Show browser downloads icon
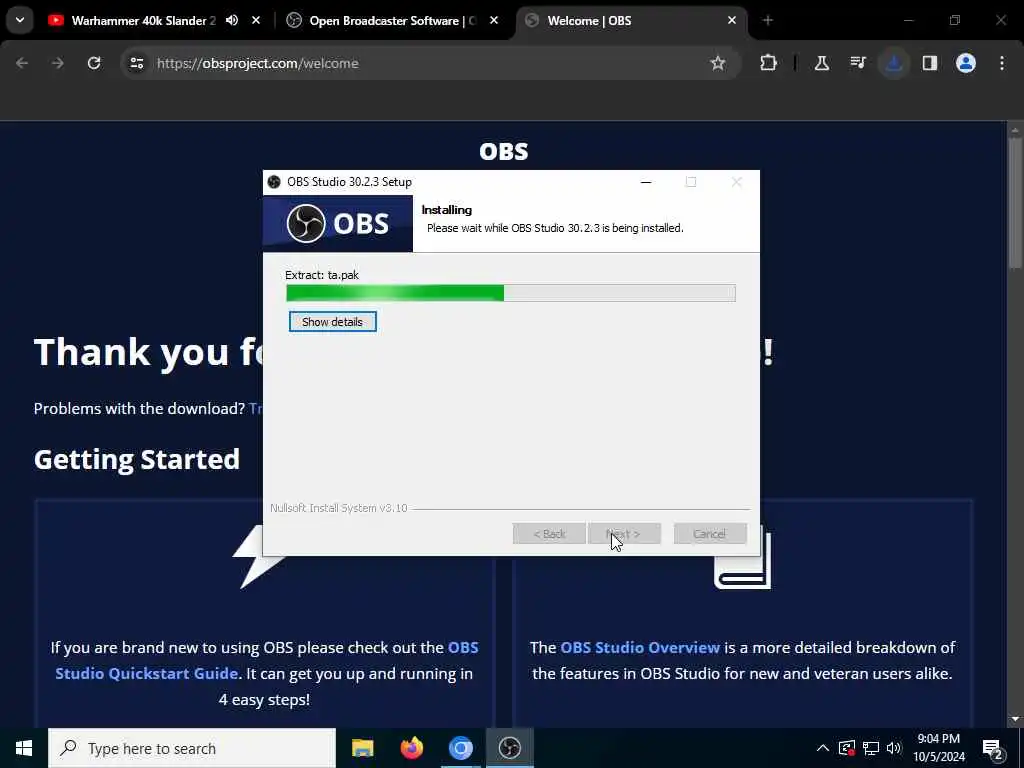Screen dimensions: 1024x768 click(894, 63)
